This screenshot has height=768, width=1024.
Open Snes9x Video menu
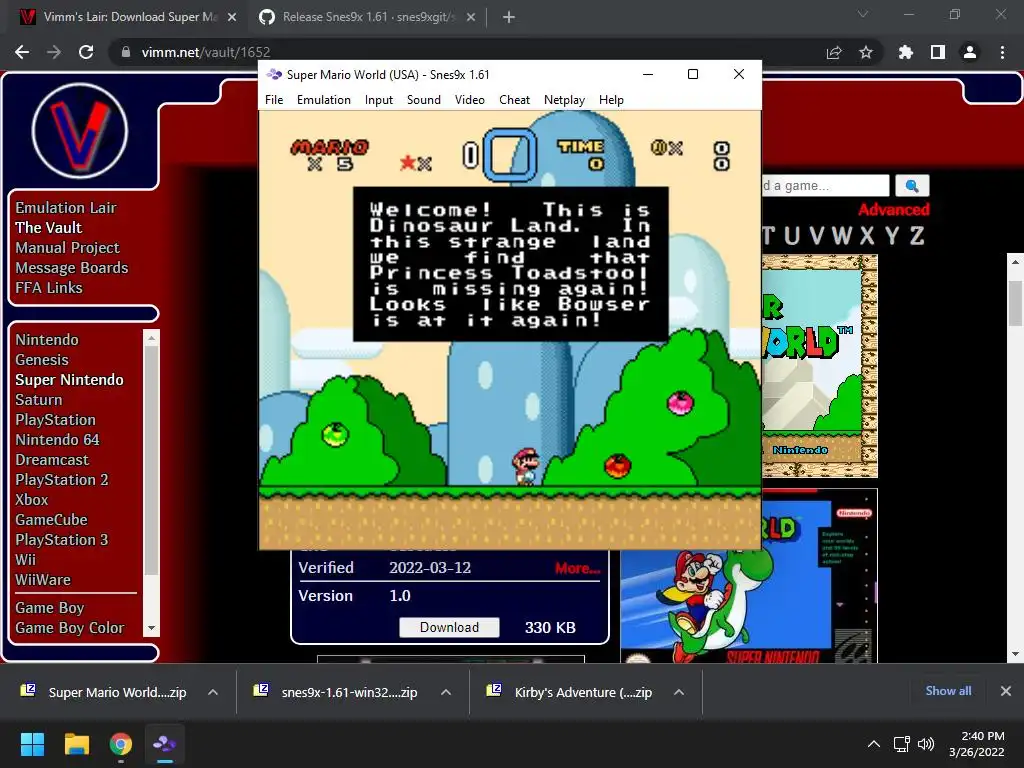point(470,100)
